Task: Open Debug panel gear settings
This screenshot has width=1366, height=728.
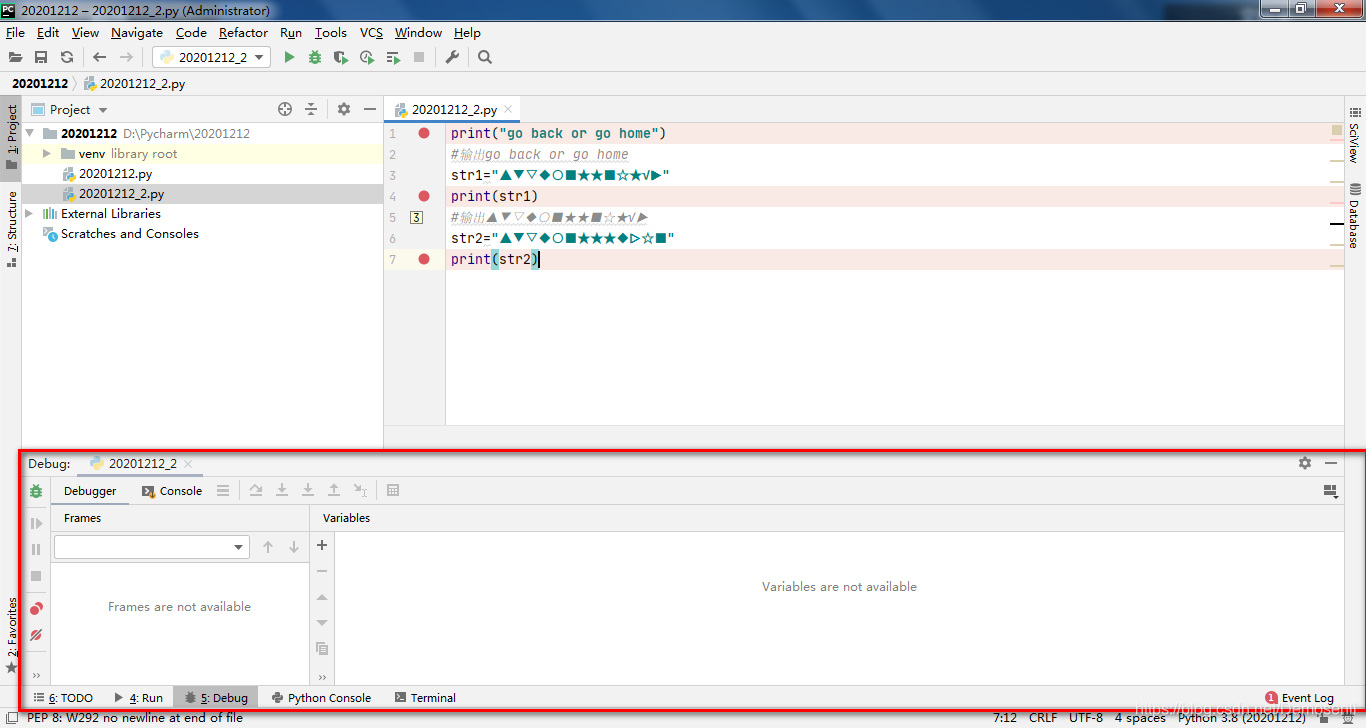Action: click(1305, 463)
